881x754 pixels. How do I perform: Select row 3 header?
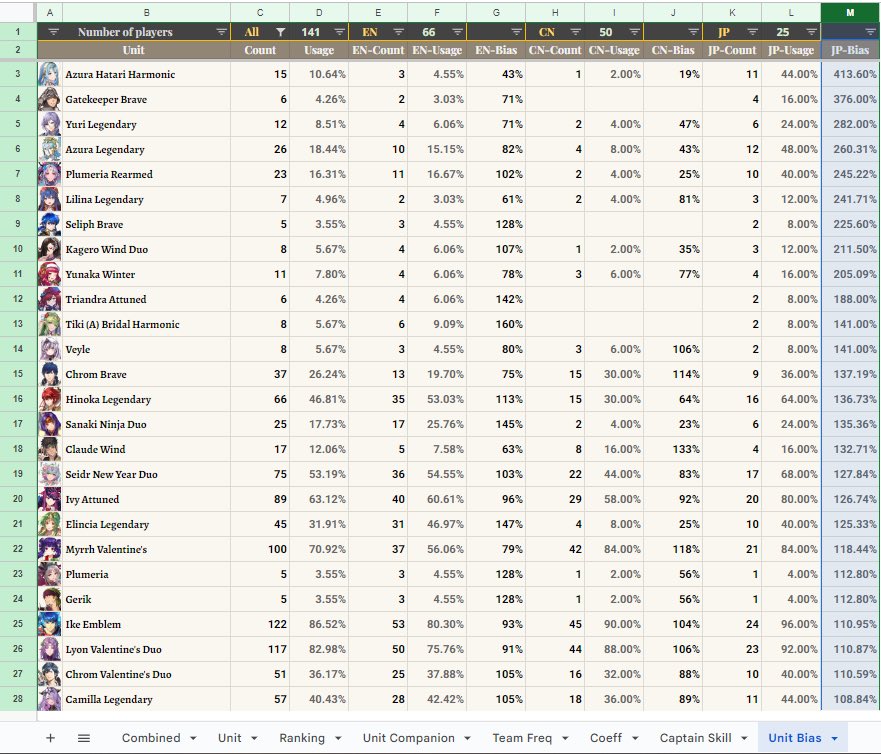[x=18, y=74]
